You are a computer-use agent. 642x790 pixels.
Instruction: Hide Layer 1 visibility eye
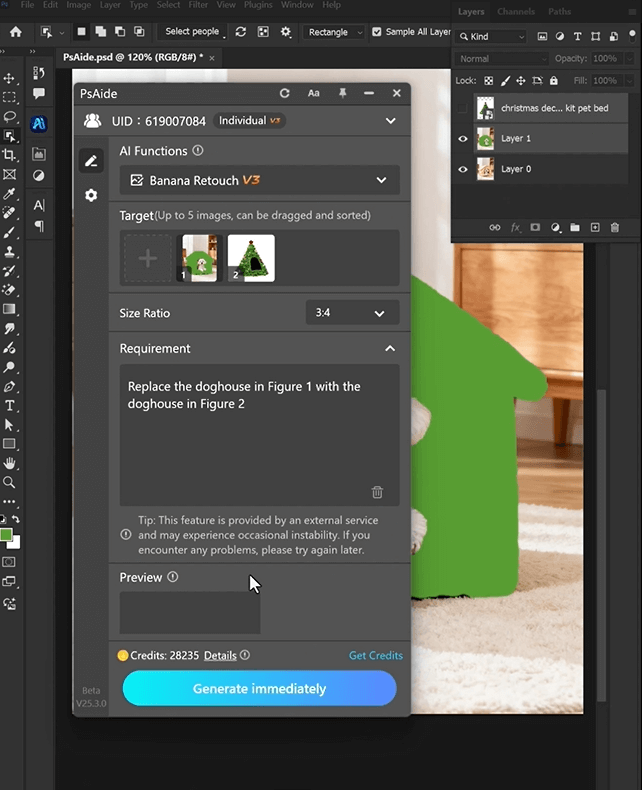[x=463, y=139]
